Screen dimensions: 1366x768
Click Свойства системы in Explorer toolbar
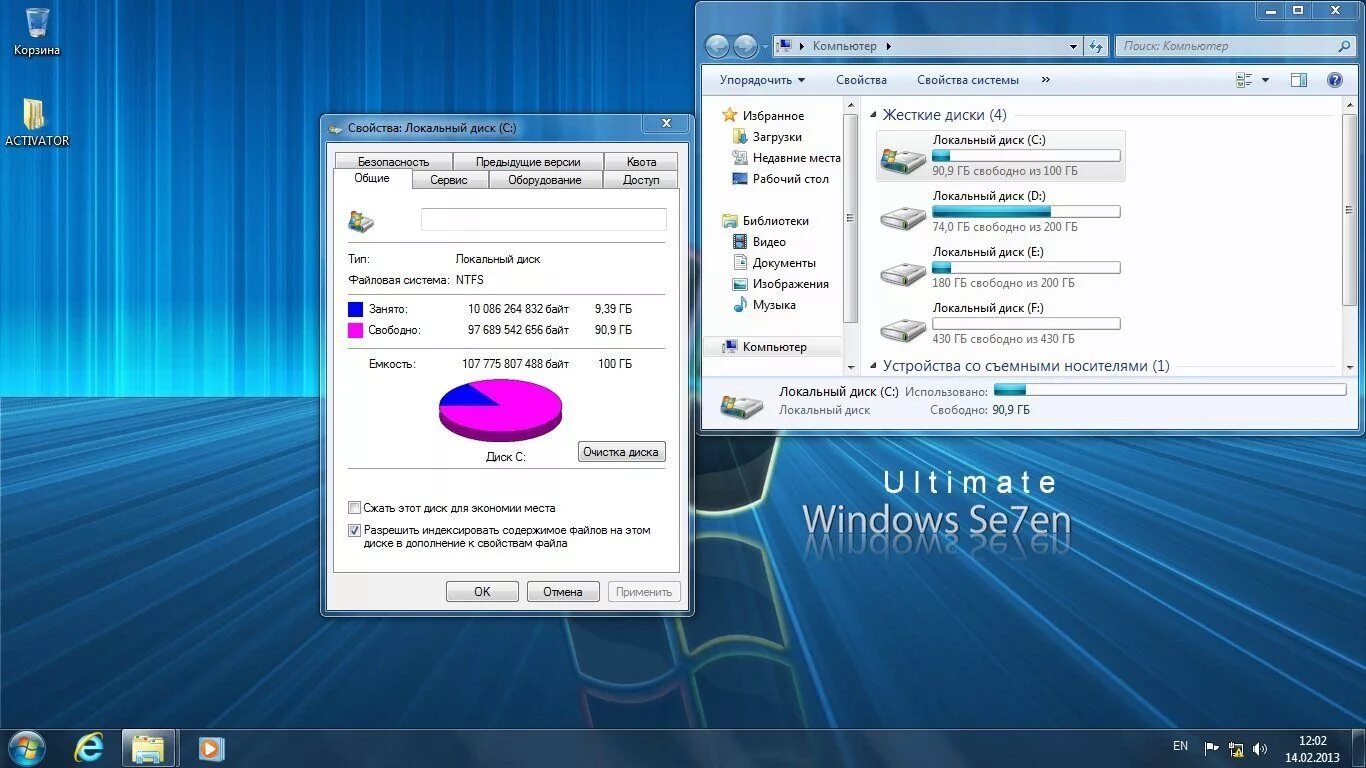coord(968,80)
